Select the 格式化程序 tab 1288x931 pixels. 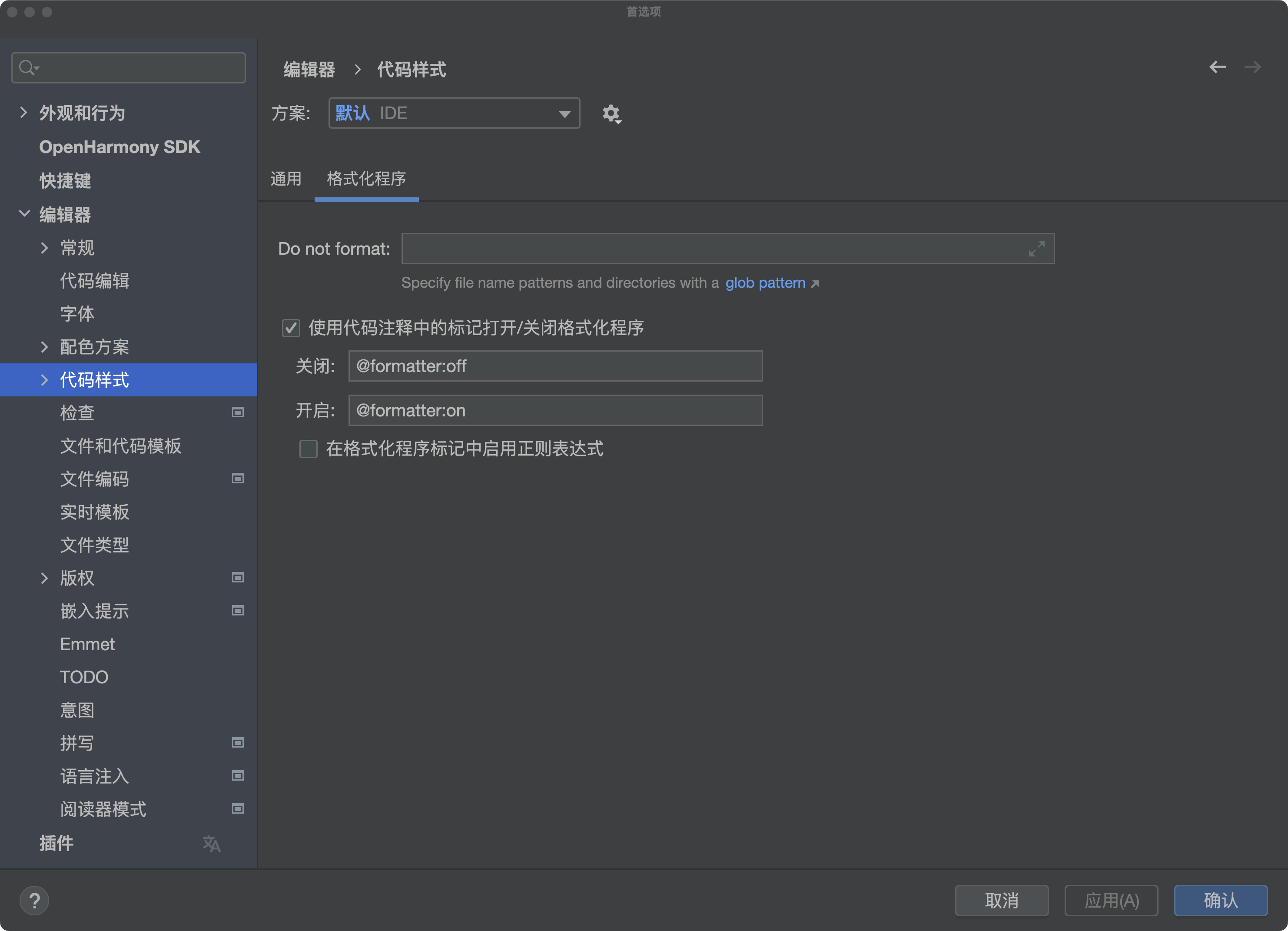click(x=366, y=179)
